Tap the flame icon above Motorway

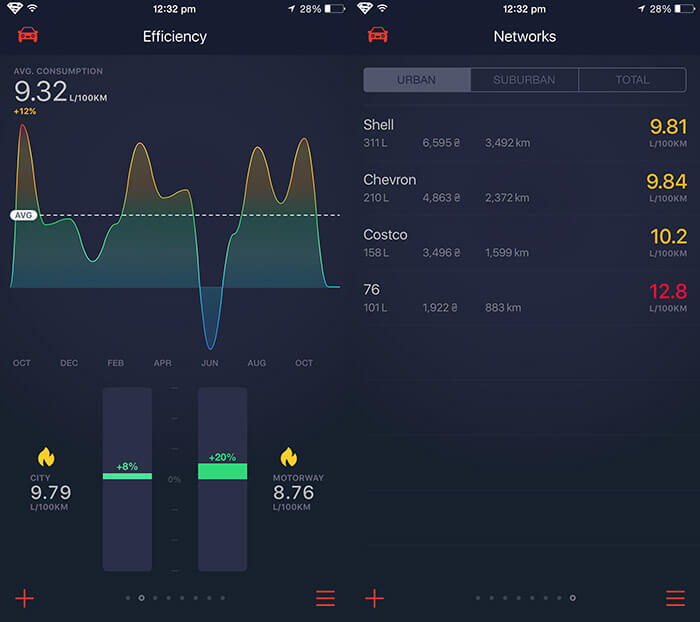click(x=289, y=457)
